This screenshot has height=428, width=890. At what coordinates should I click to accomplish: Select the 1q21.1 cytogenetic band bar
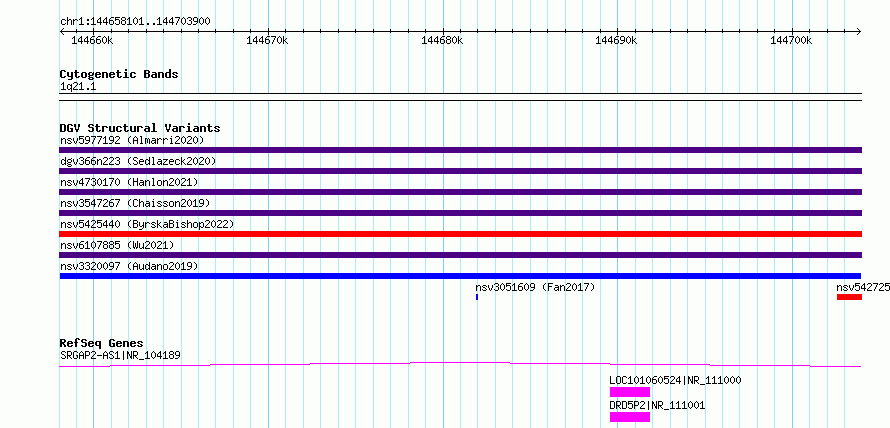[461, 97]
